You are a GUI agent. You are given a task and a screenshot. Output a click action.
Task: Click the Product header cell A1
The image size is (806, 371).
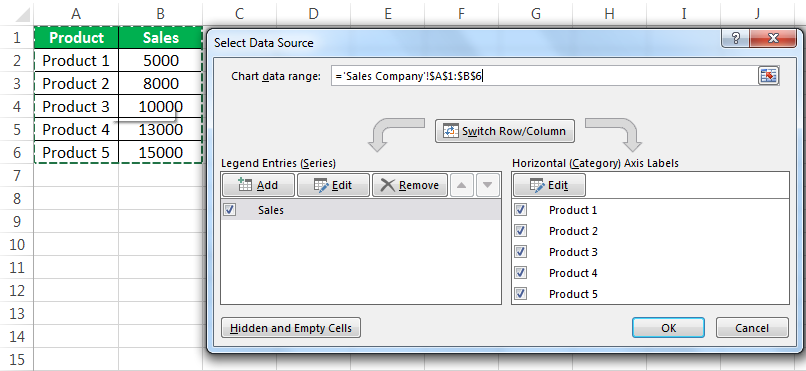pos(76,38)
